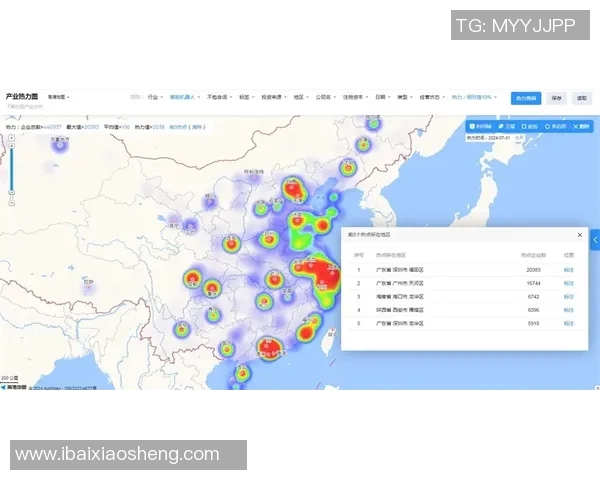Click the 前5热点 hotspots link in stats bar

[178, 127]
